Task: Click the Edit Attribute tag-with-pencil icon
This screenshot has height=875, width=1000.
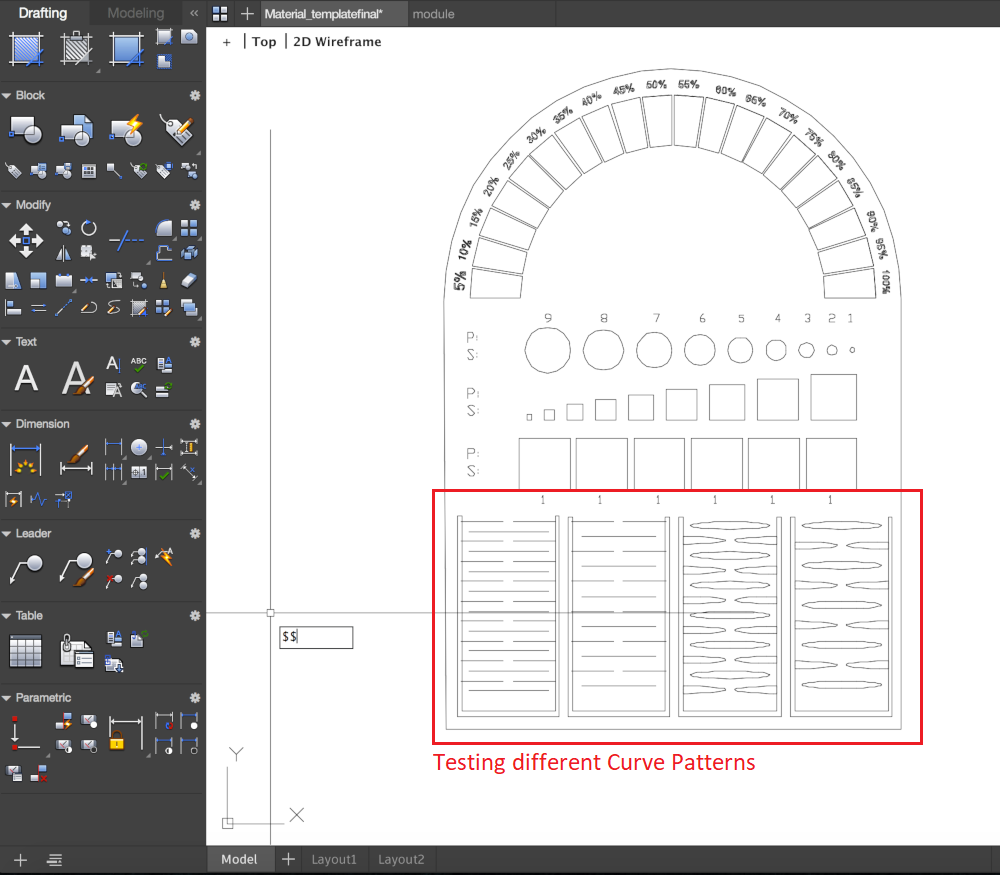Action: coord(177,129)
